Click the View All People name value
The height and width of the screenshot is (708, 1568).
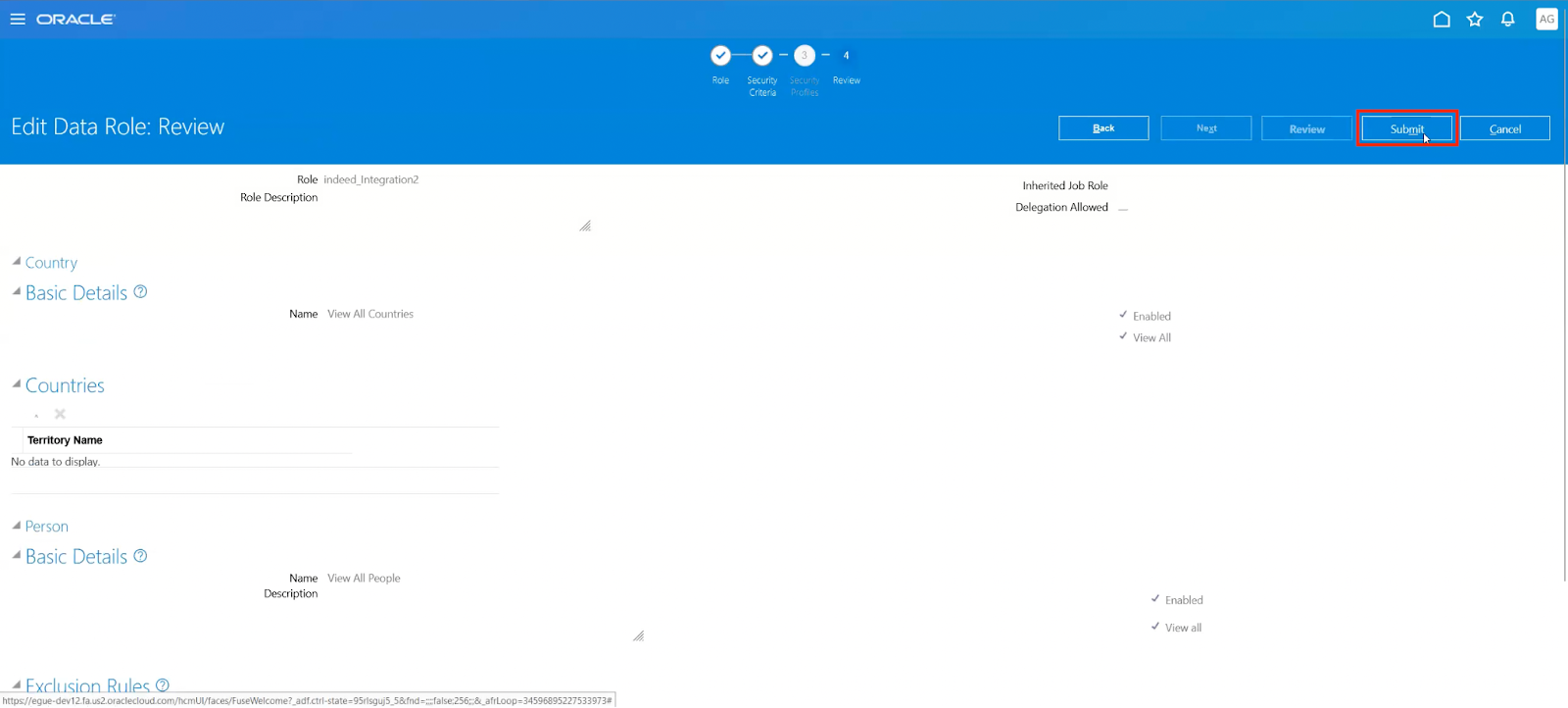click(x=364, y=579)
